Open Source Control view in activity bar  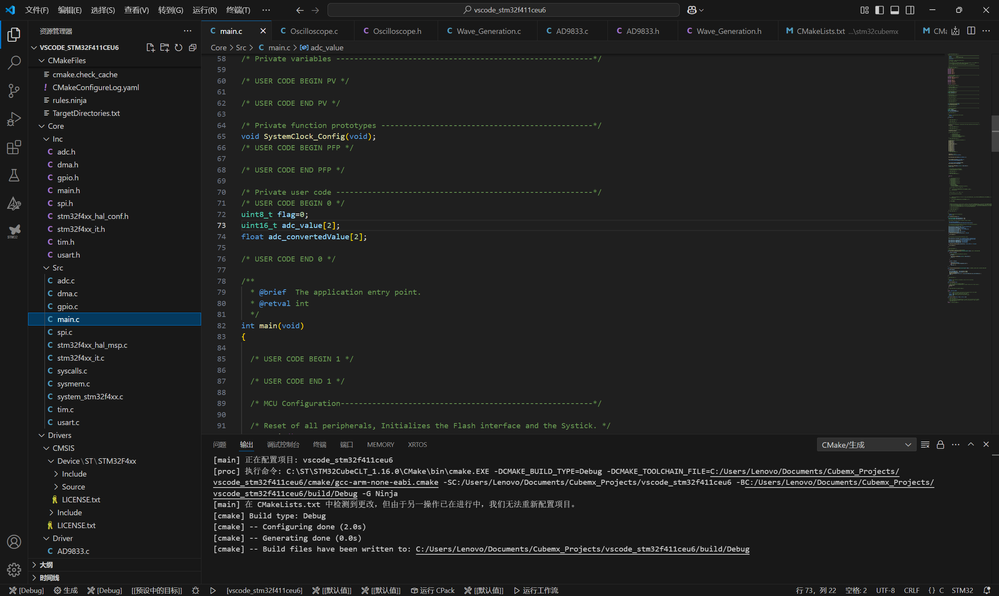point(14,90)
